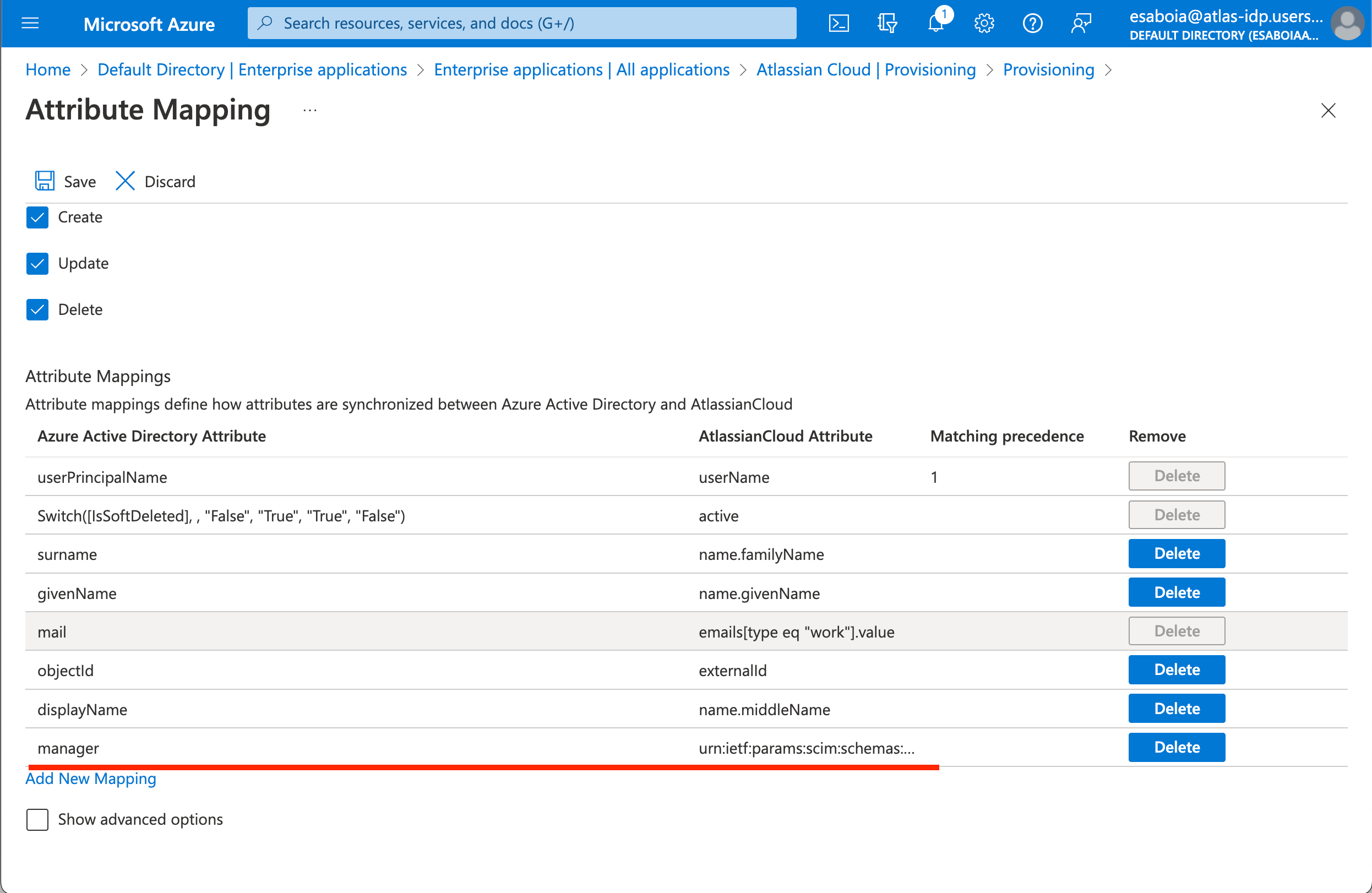Expand the Show advanced options section
Screen dimensions: 1372x893
[x=36, y=818]
